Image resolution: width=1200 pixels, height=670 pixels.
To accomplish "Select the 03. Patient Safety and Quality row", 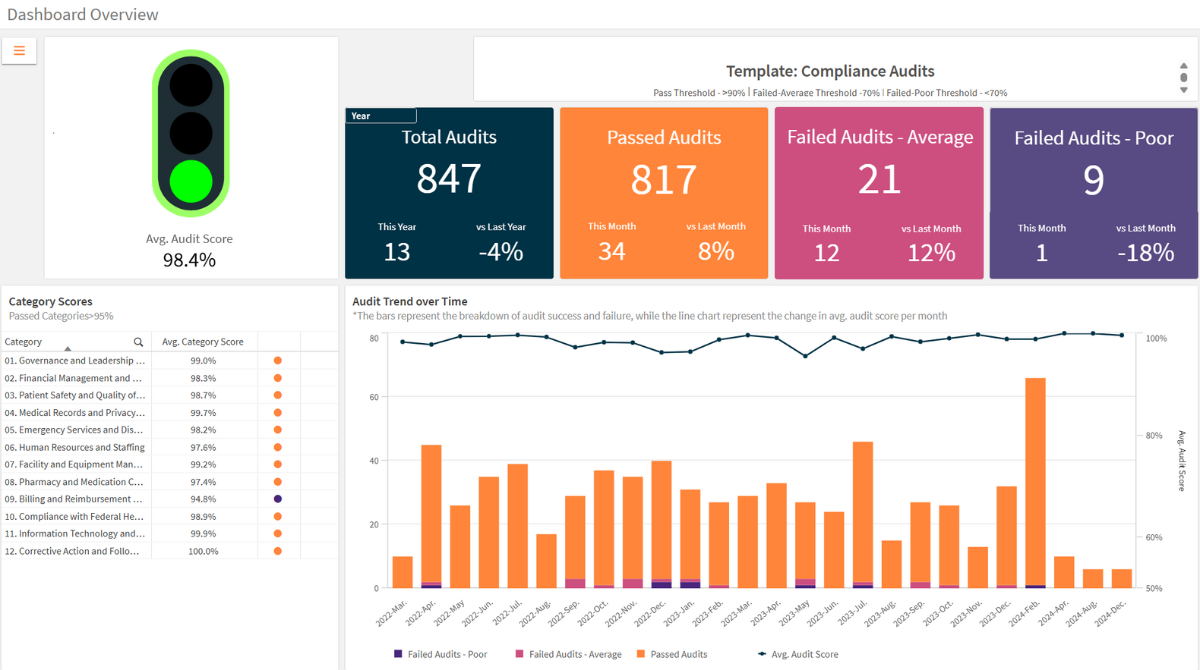I will (x=75, y=395).
